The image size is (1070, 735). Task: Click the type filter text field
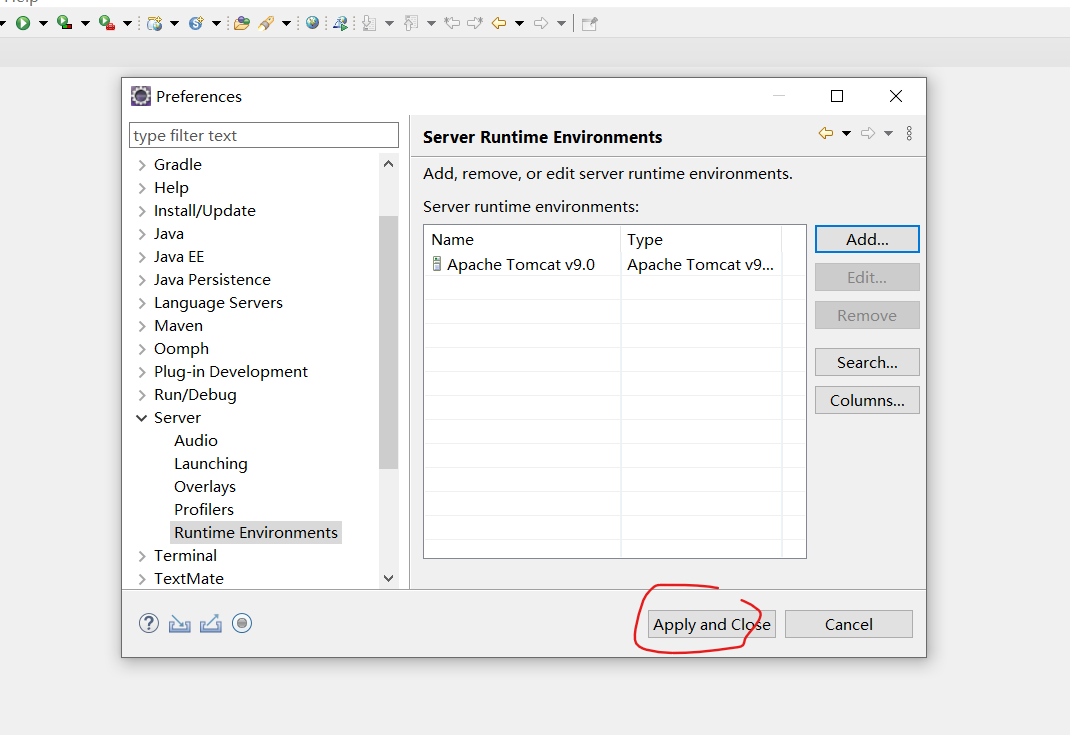(x=263, y=135)
